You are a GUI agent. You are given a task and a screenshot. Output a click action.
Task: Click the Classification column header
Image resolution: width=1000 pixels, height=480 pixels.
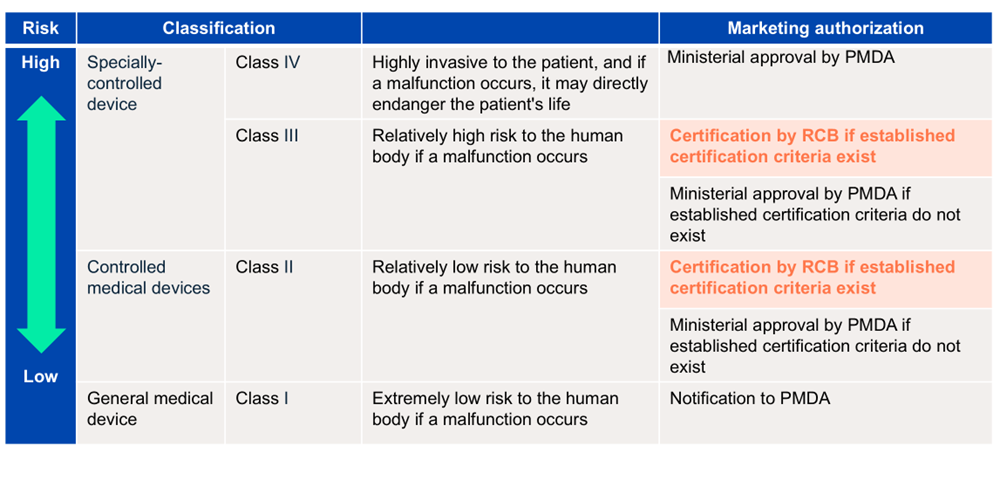219,28
